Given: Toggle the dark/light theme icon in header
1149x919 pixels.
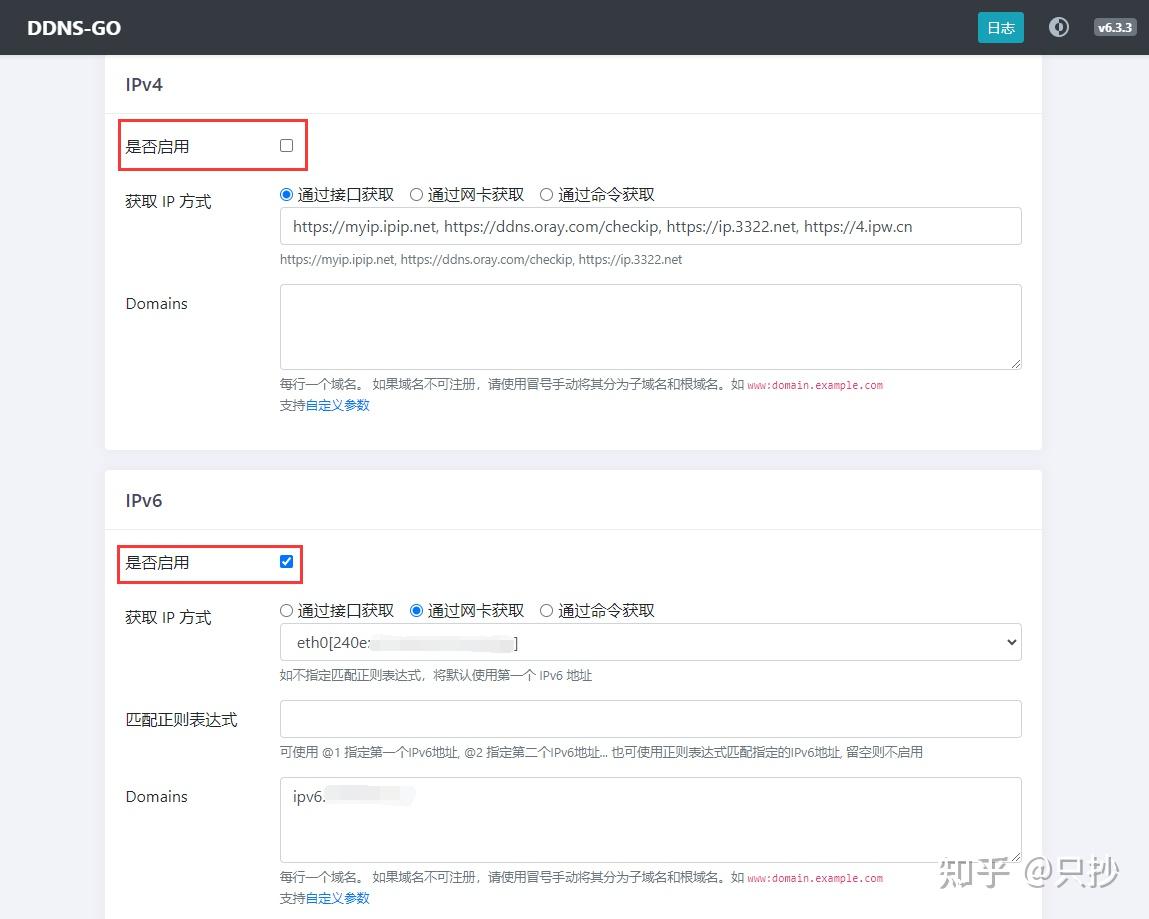Looking at the screenshot, I should [x=1059, y=27].
